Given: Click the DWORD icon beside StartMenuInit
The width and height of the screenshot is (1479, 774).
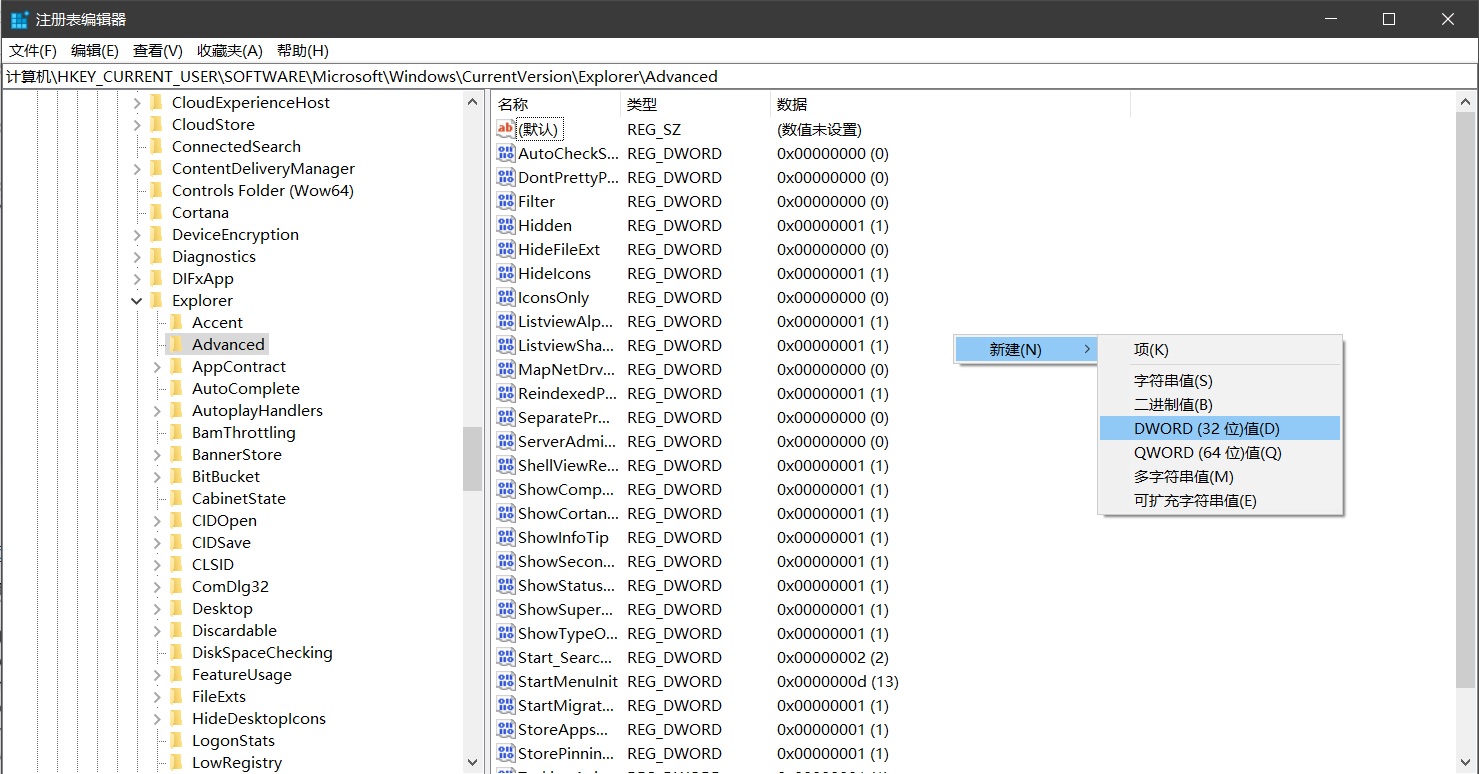Looking at the screenshot, I should tap(505, 681).
